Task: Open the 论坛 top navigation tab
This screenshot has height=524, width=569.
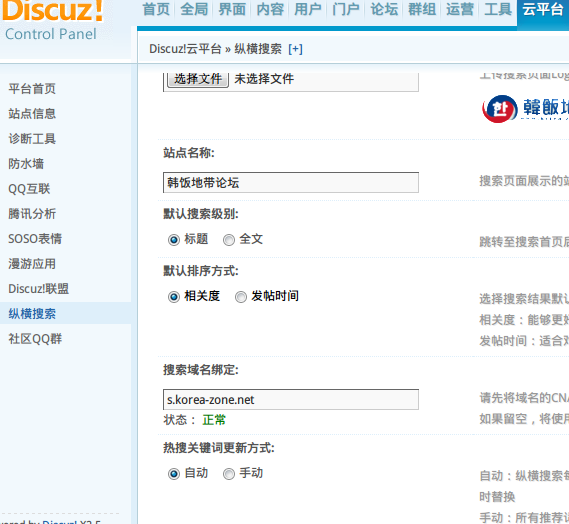Action: [384, 9]
